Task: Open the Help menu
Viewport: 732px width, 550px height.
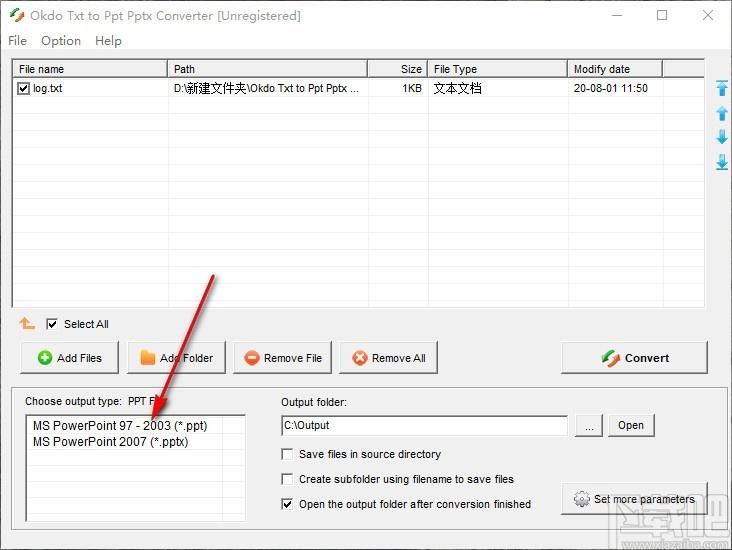Action: click(108, 41)
